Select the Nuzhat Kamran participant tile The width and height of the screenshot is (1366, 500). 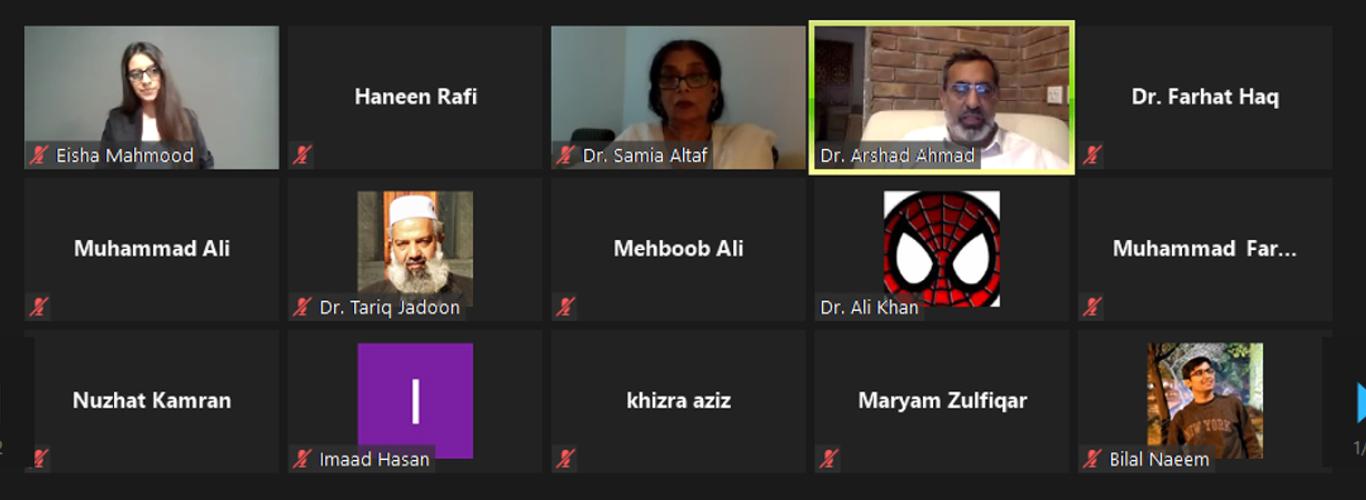(x=152, y=401)
